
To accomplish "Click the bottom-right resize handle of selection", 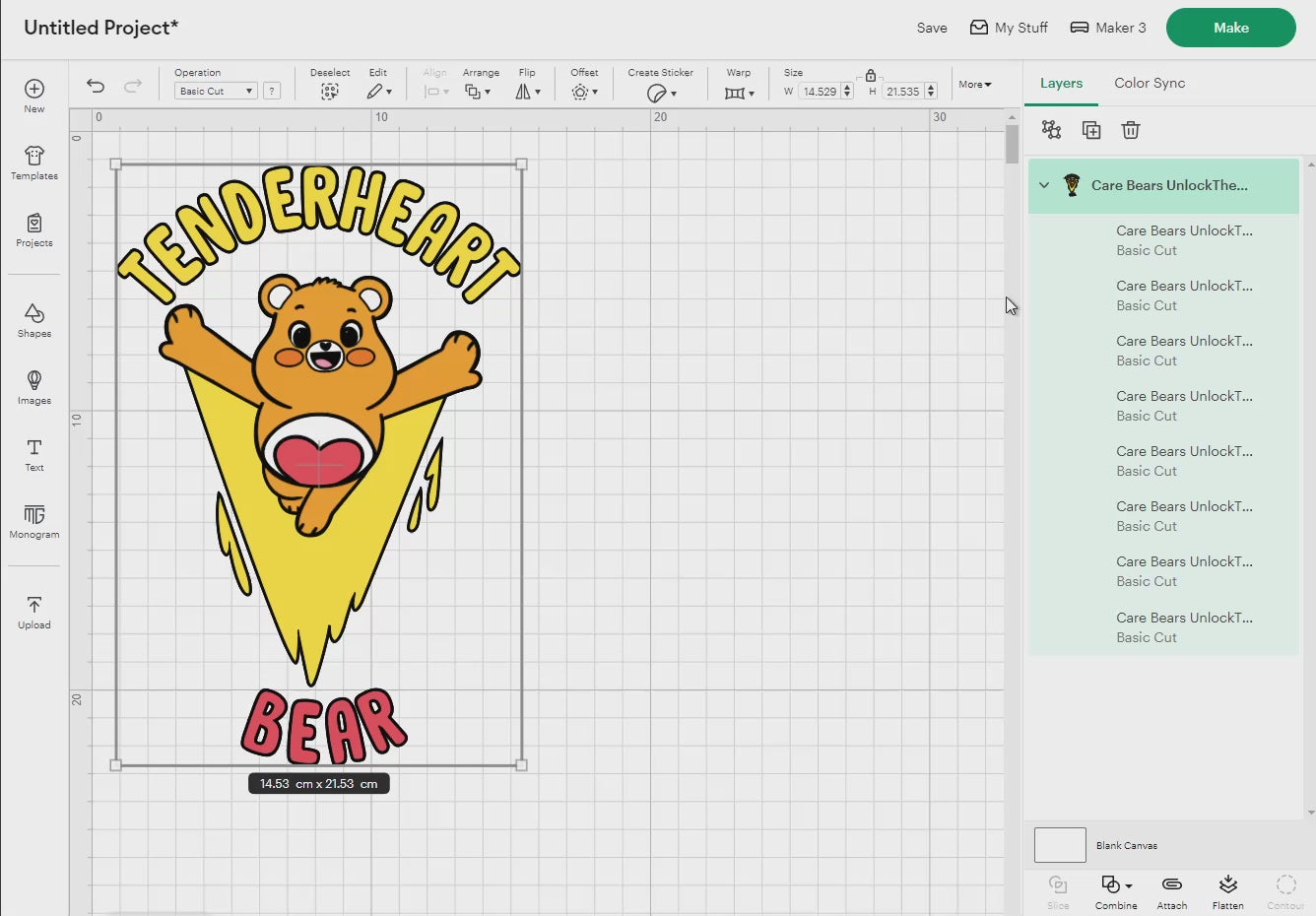I will point(522,765).
